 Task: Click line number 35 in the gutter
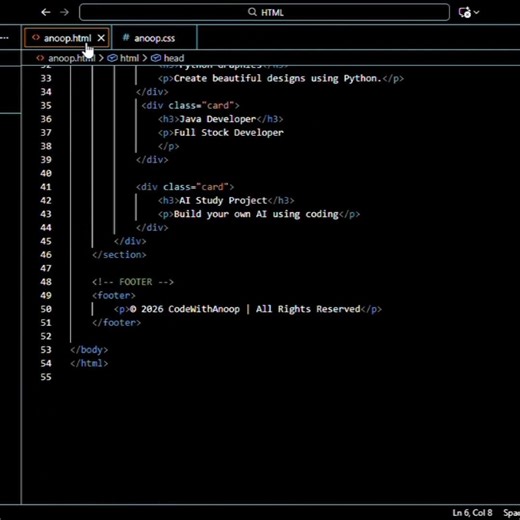point(46,105)
